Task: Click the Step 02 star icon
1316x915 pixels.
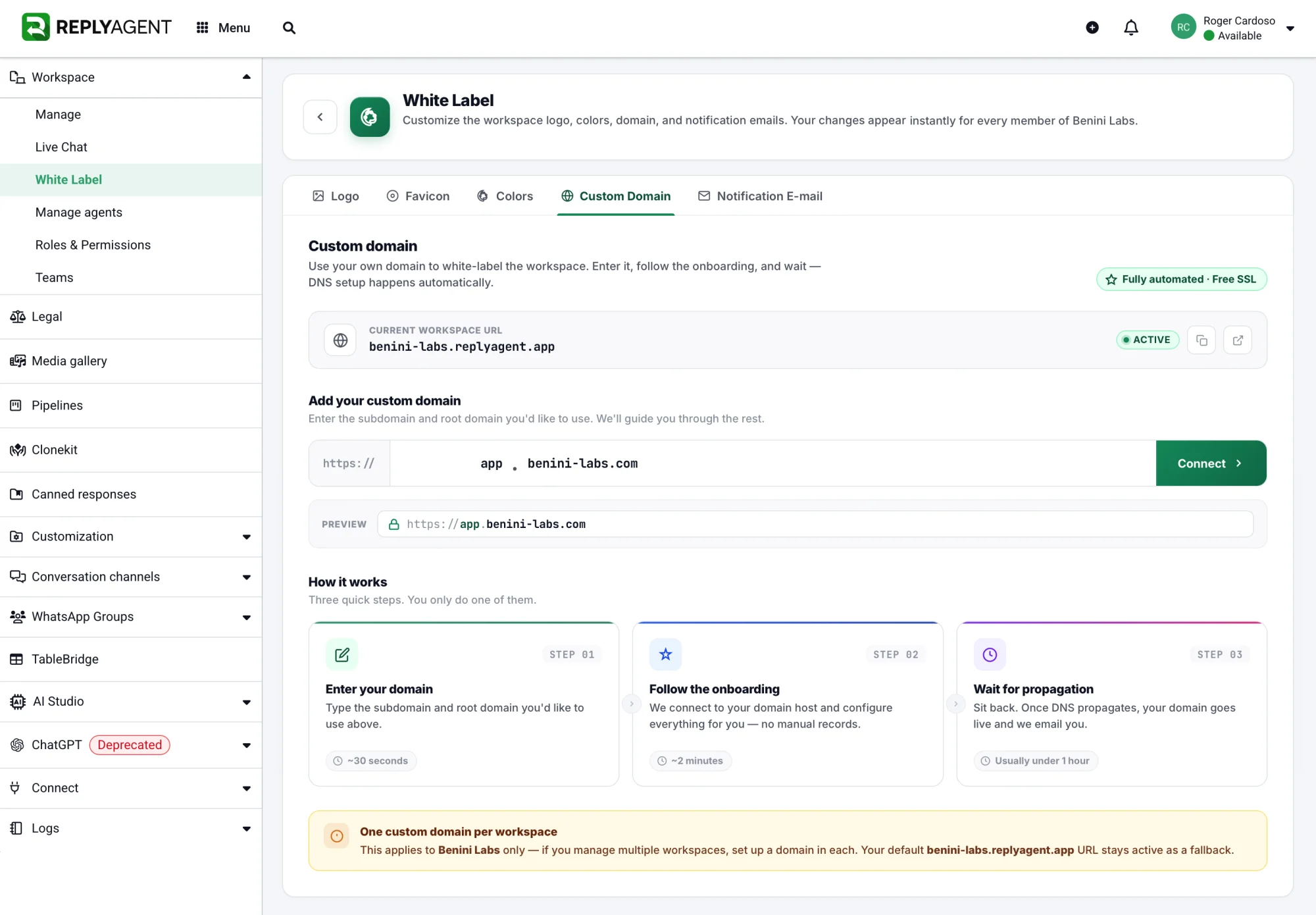Action: (666, 654)
